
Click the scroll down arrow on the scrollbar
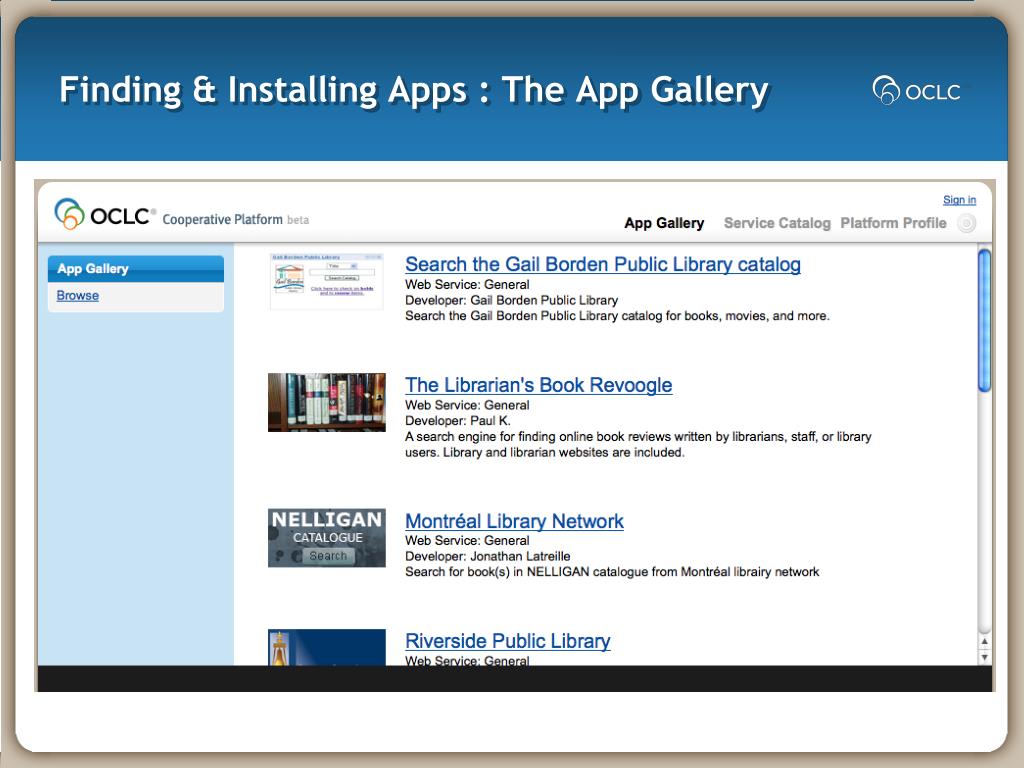pyautogui.click(x=984, y=657)
